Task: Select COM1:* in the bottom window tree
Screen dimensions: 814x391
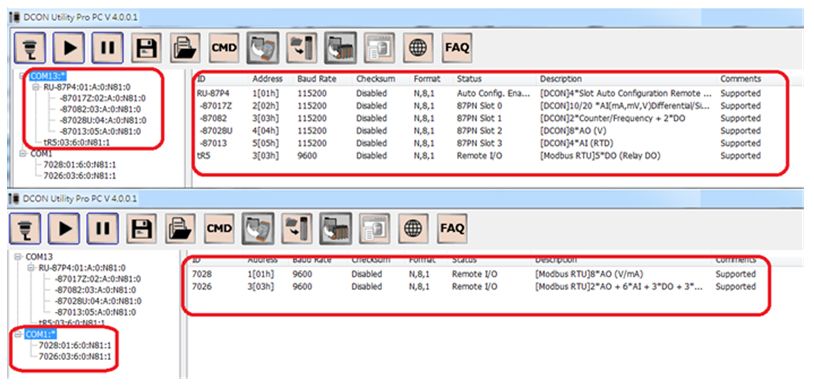Action: 40,334
